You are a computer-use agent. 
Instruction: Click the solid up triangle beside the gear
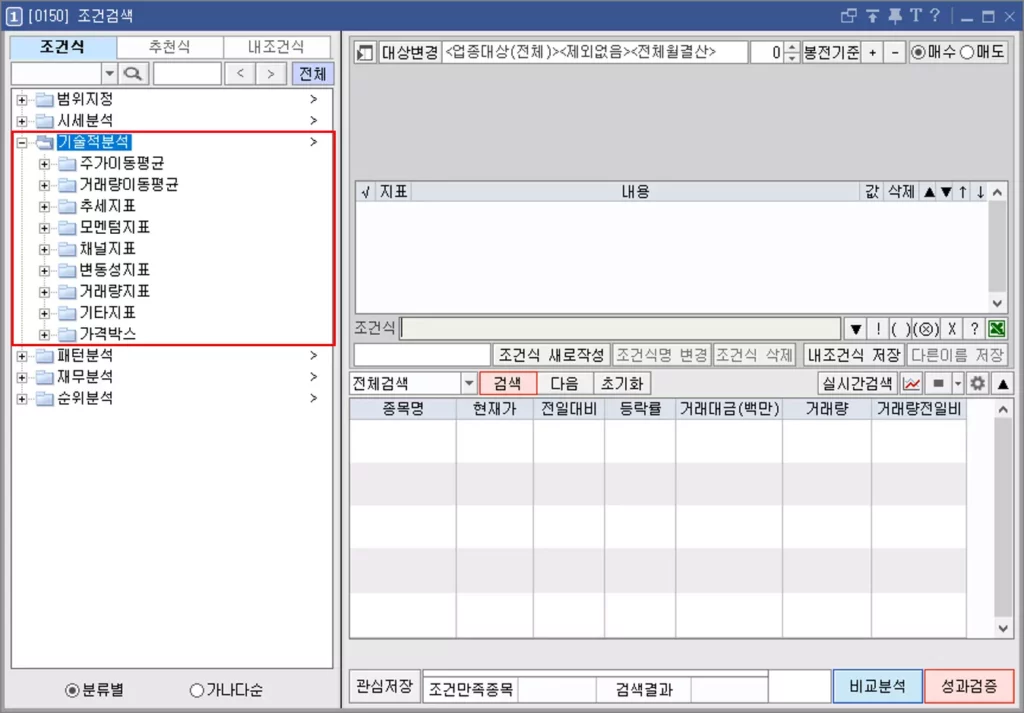click(1002, 383)
